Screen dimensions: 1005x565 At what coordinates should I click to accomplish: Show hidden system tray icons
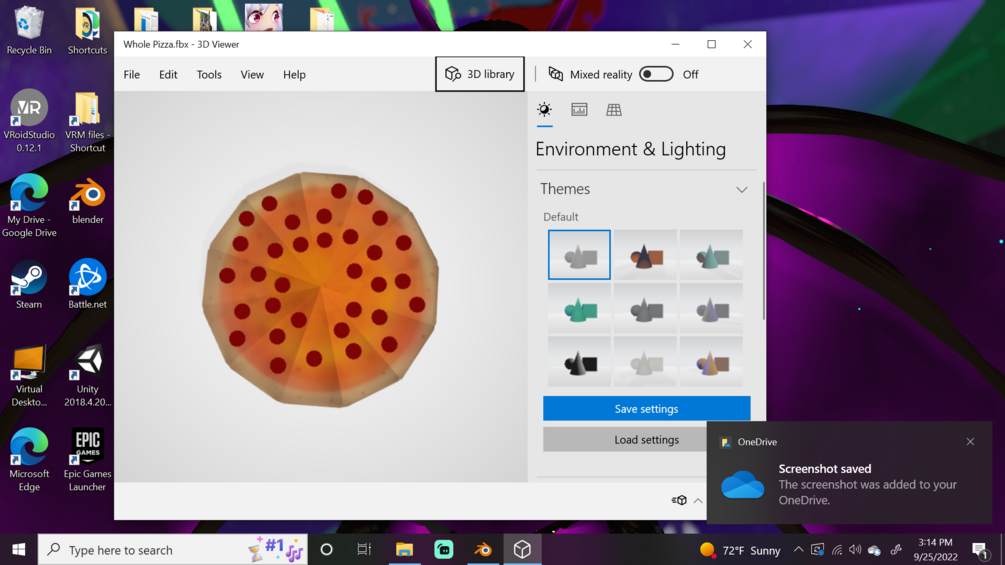pyautogui.click(x=798, y=550)
